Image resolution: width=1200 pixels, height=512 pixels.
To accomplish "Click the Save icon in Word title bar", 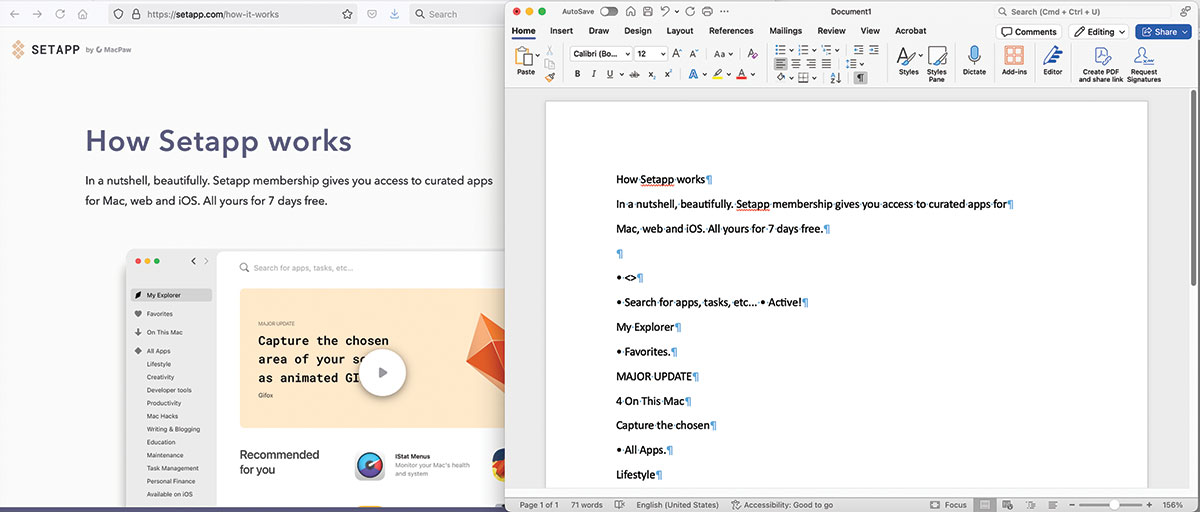I will (x=646, y=11).
